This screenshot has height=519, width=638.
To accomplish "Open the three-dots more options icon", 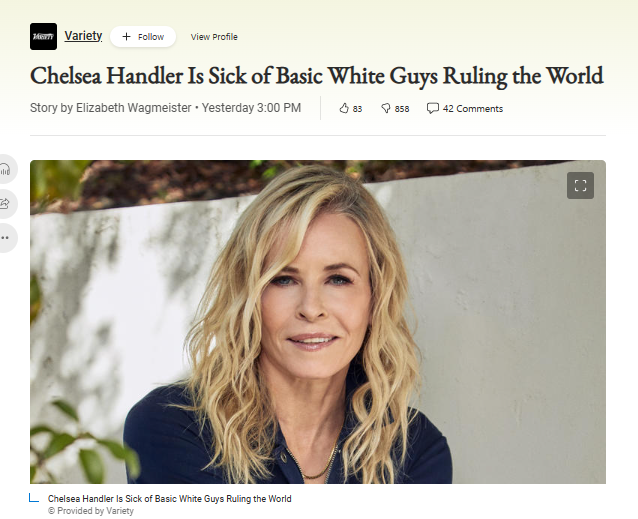I will 5,238.
